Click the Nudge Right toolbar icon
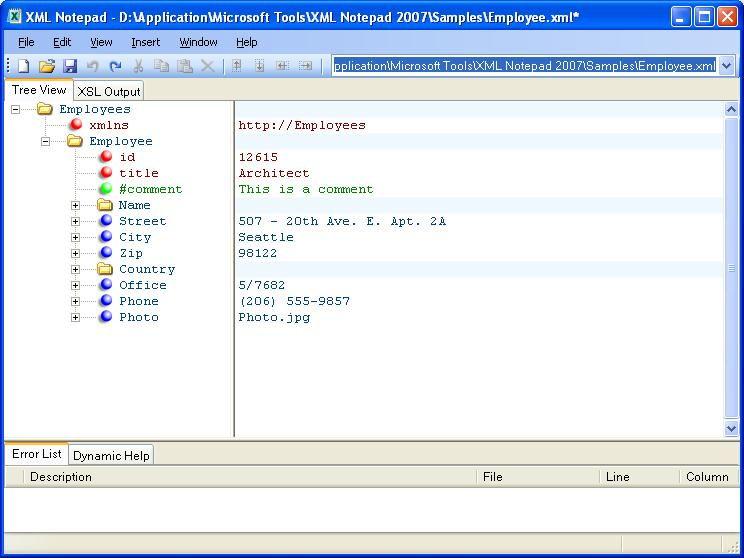Screen dimensions: 744x558 pyautogui.click(x=305, y=66)
